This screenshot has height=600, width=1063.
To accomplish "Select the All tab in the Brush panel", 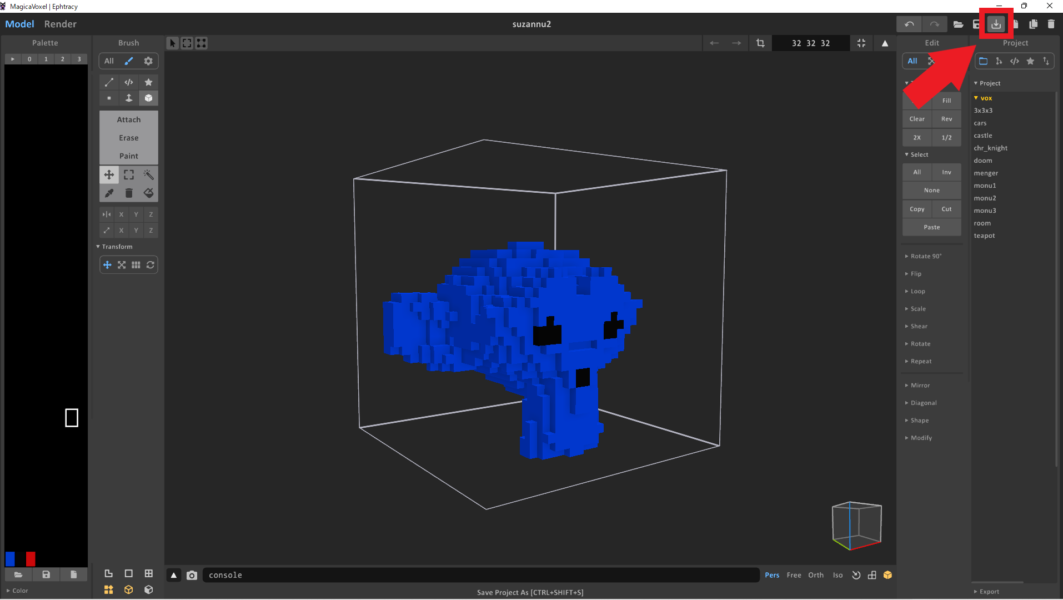I will (108, 61).
